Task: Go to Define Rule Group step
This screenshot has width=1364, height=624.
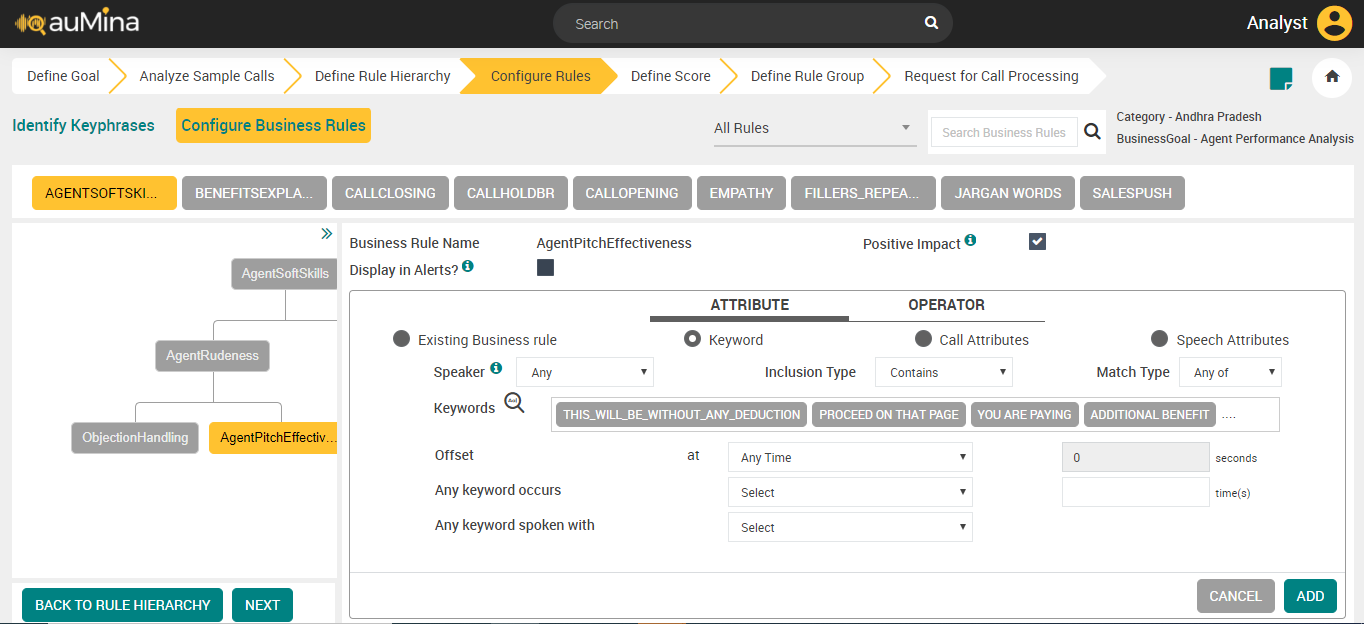Action: (x=807, y=76)
